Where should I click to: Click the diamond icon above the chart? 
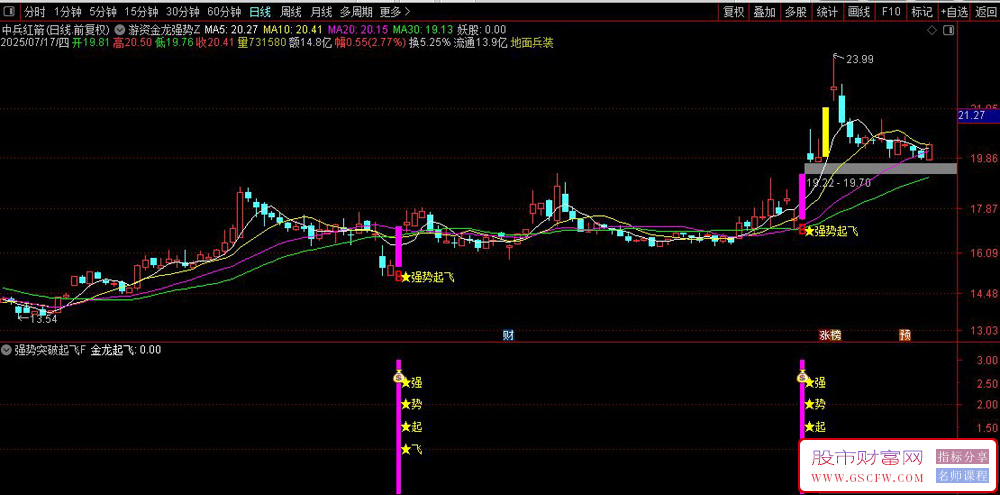click(x=932, y=30)
